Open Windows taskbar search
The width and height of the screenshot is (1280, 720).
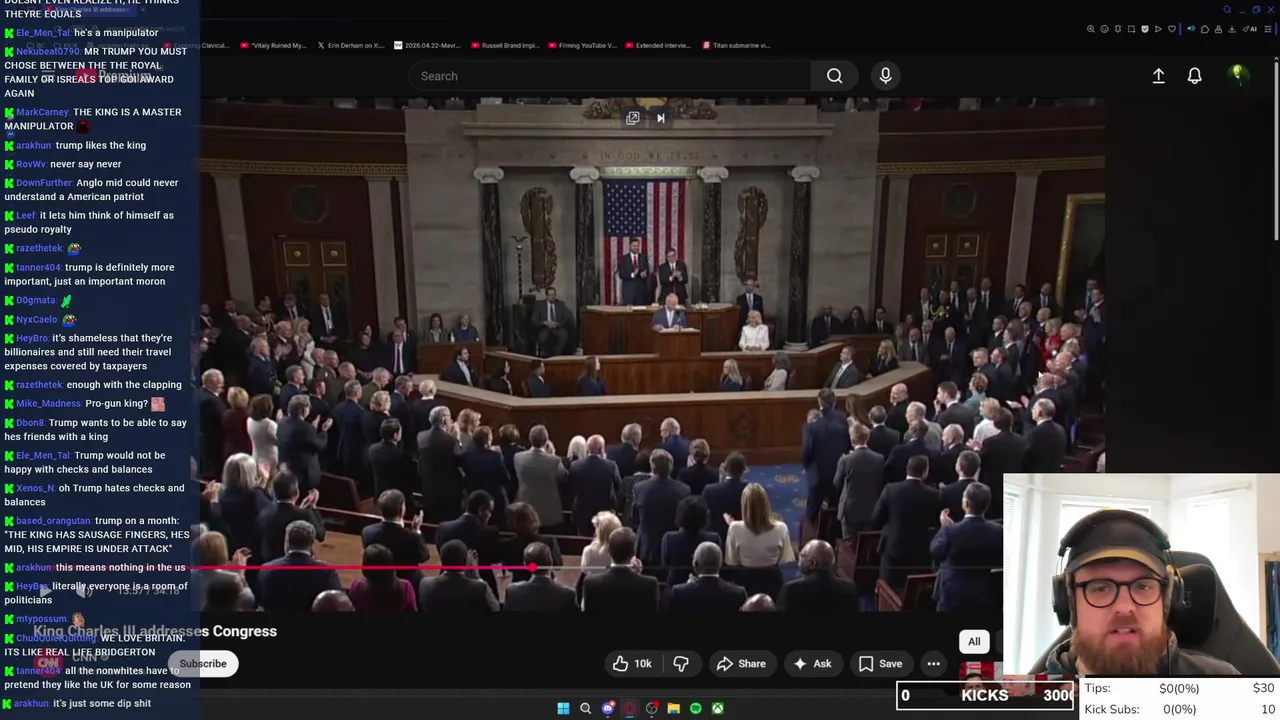coord(585,709)
